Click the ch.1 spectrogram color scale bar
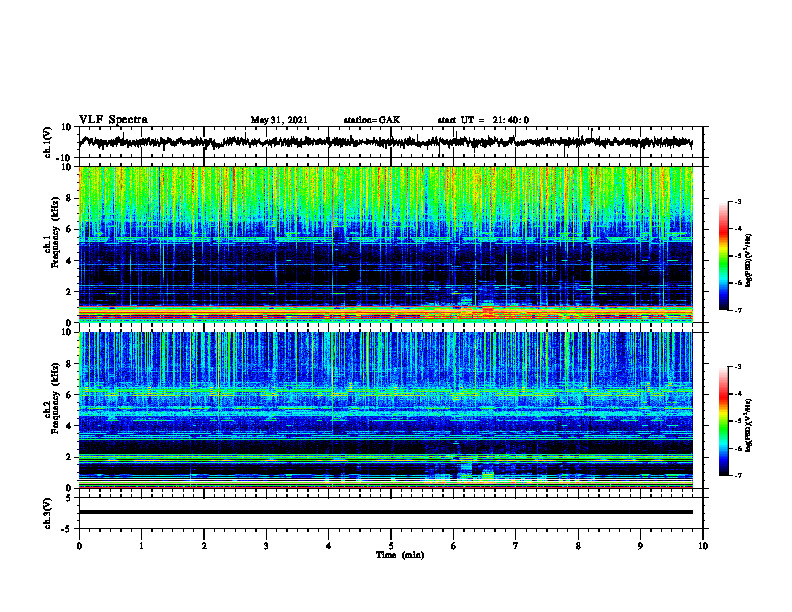Viewport: 792px width, 612px height. [723, 256]
